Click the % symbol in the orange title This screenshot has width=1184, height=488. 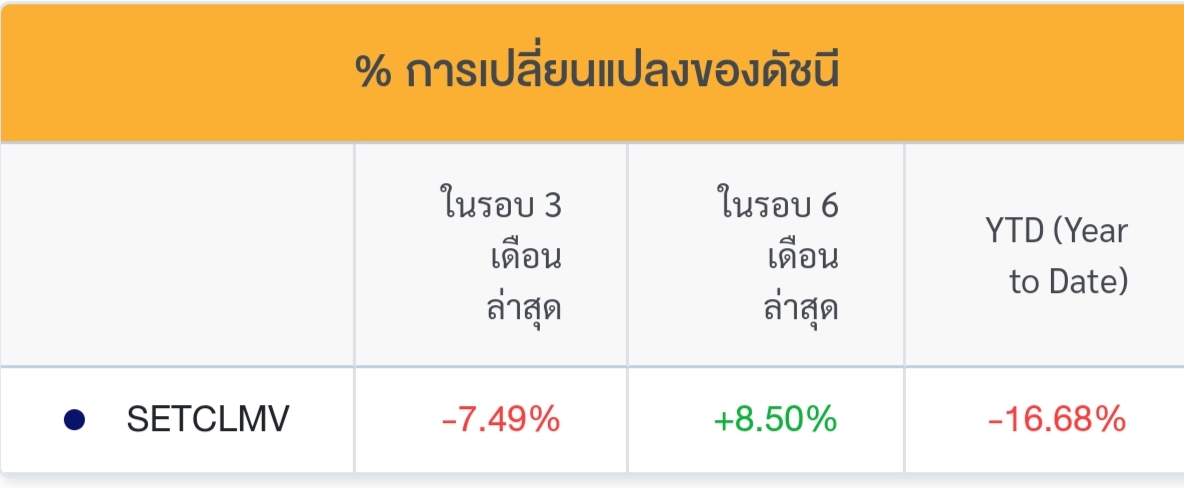[x=372, y=72]
